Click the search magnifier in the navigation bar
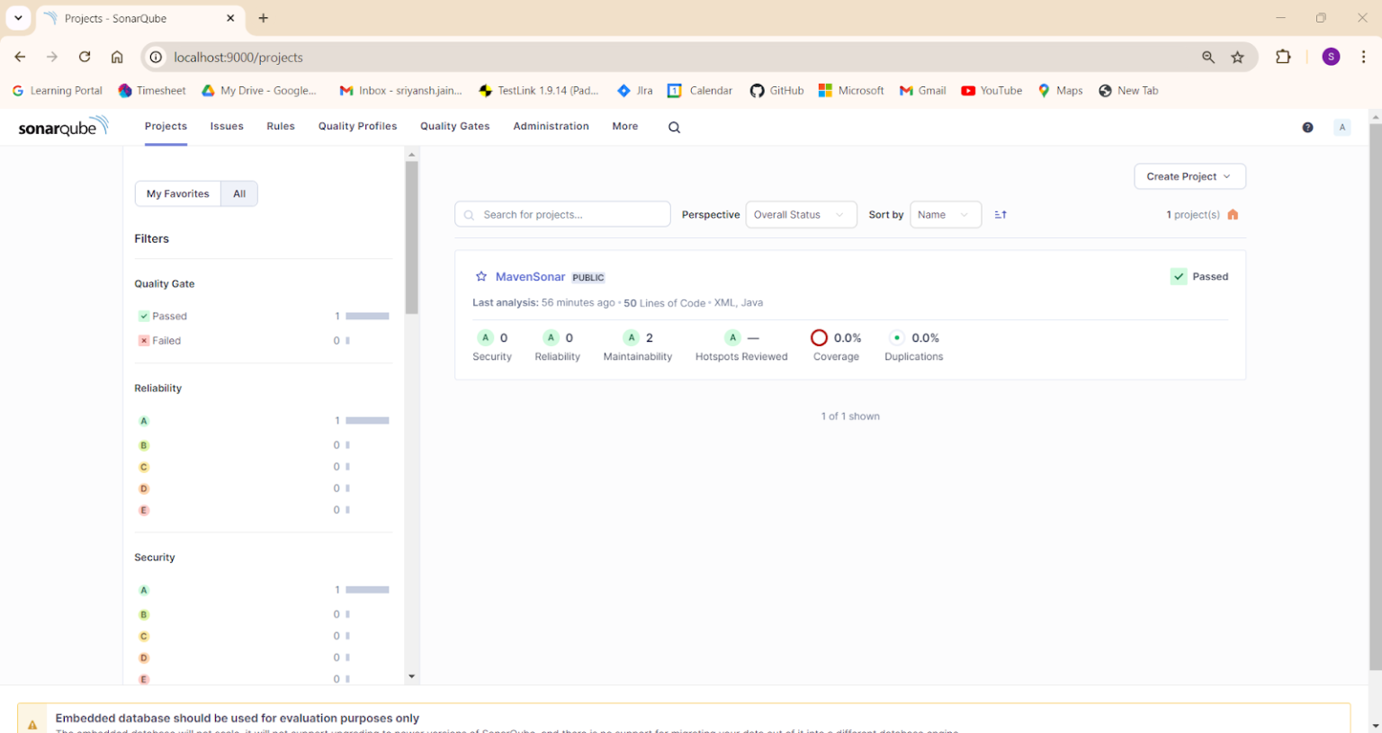The image size is (1382, 733). (674, 126)
